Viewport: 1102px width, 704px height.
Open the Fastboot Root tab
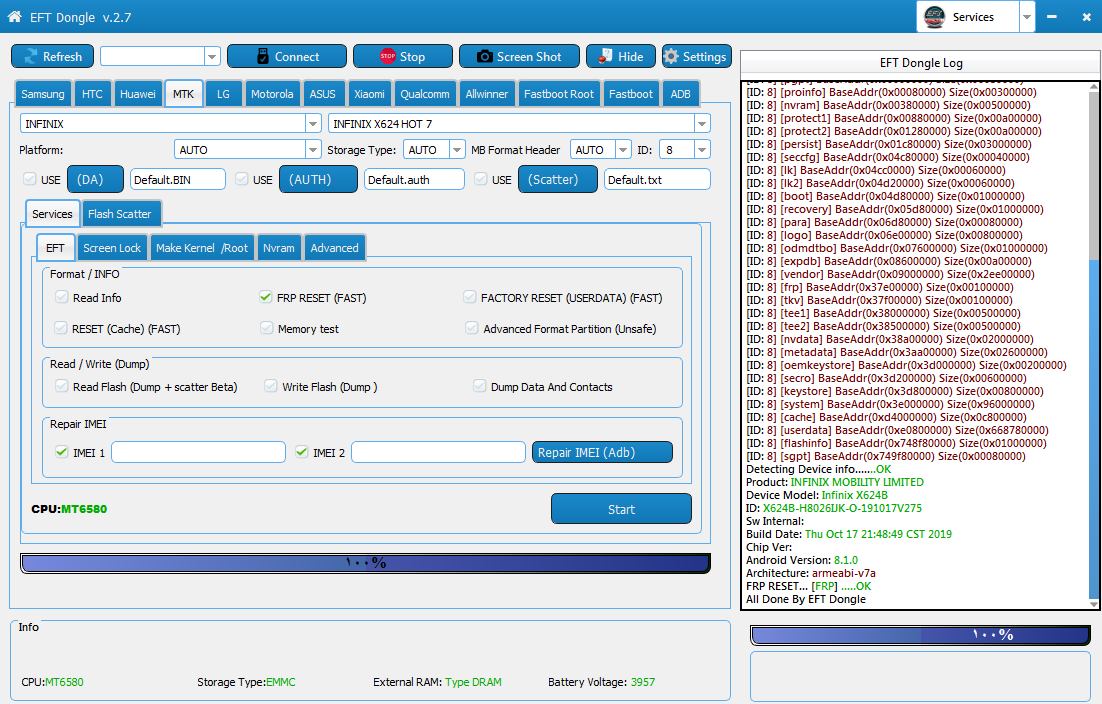[x=559, y=94]
